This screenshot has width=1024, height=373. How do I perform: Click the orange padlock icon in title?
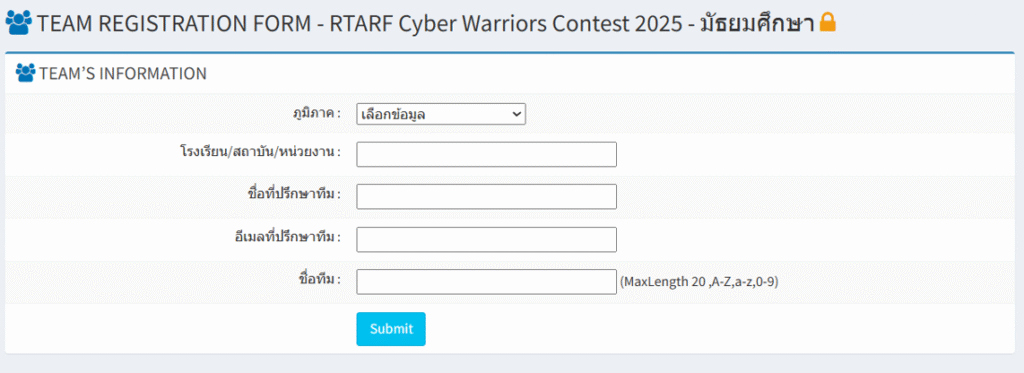pos(827,23)
